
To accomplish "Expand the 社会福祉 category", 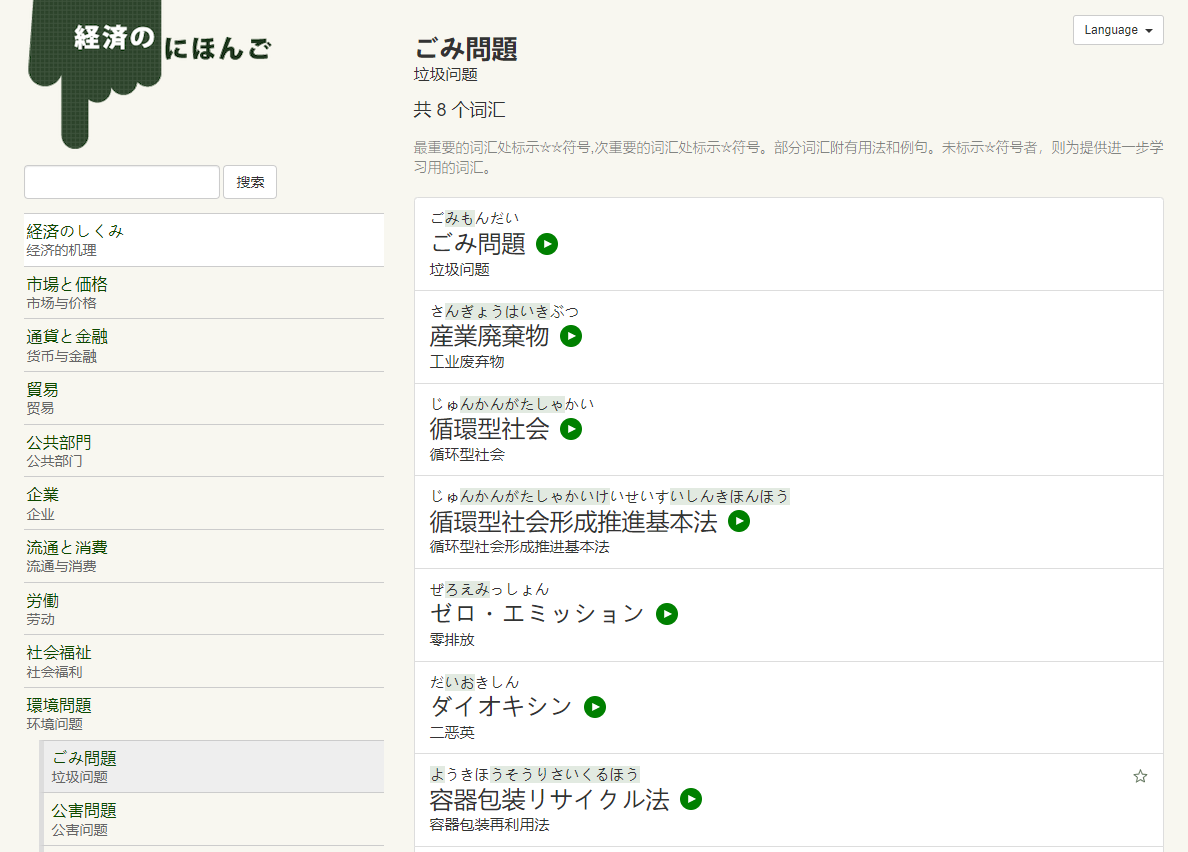I will 204,661.
